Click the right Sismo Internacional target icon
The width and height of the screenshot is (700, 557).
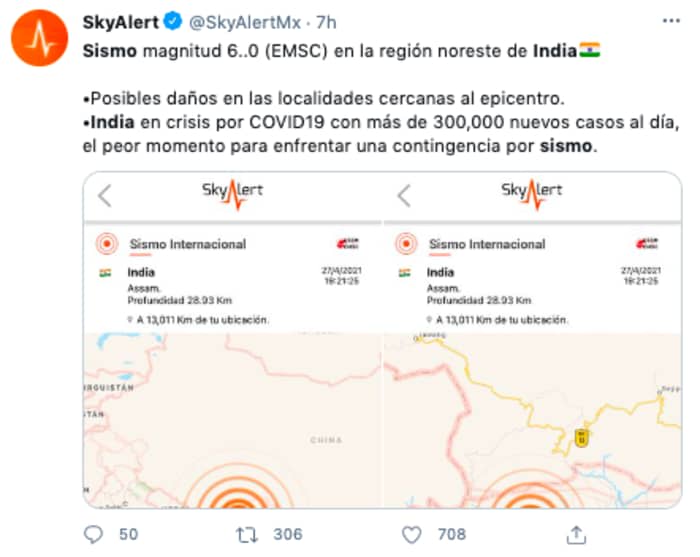[406, 244]
